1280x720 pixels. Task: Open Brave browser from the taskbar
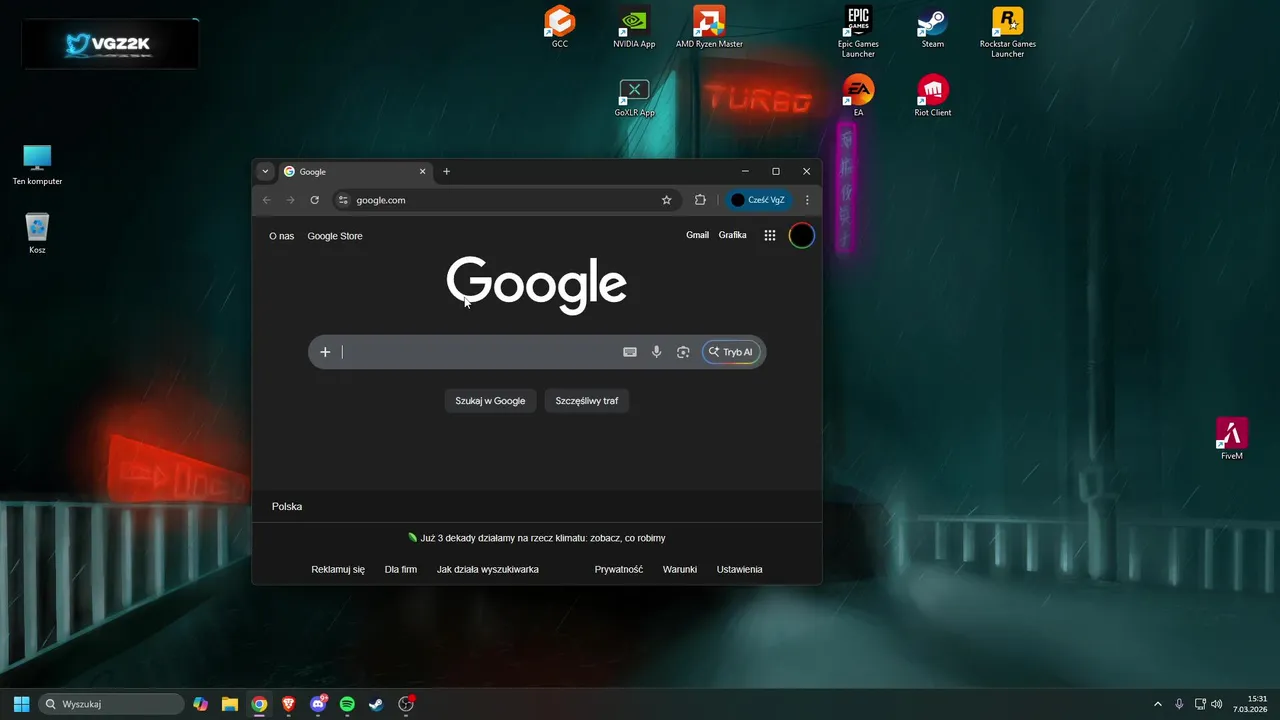click(288, 704)
